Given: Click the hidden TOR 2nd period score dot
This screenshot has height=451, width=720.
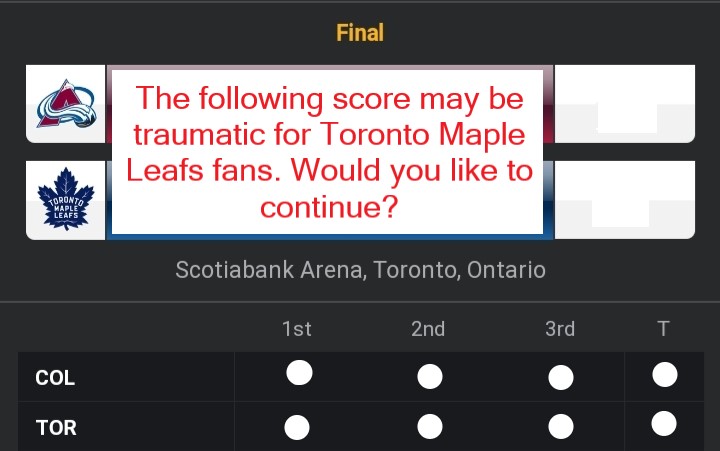Looking at the screenshot, I should [430, 427].
